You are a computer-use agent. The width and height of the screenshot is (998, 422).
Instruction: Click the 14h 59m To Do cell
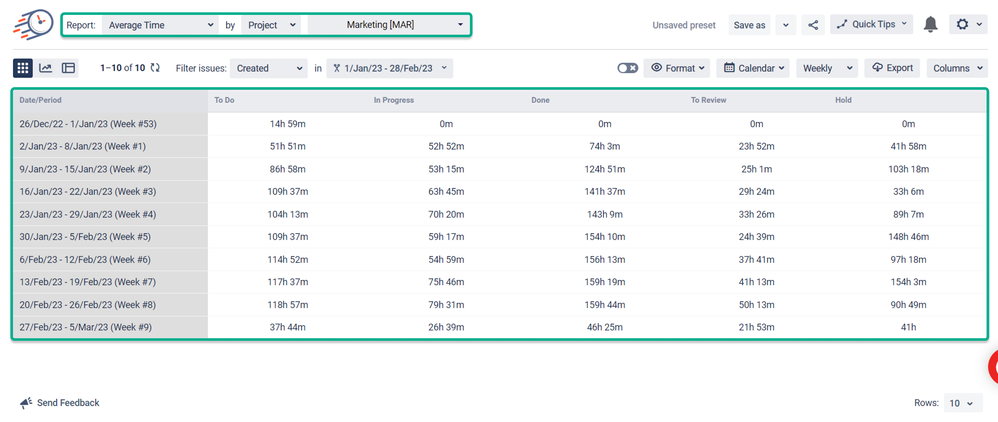tap(288, 124)
